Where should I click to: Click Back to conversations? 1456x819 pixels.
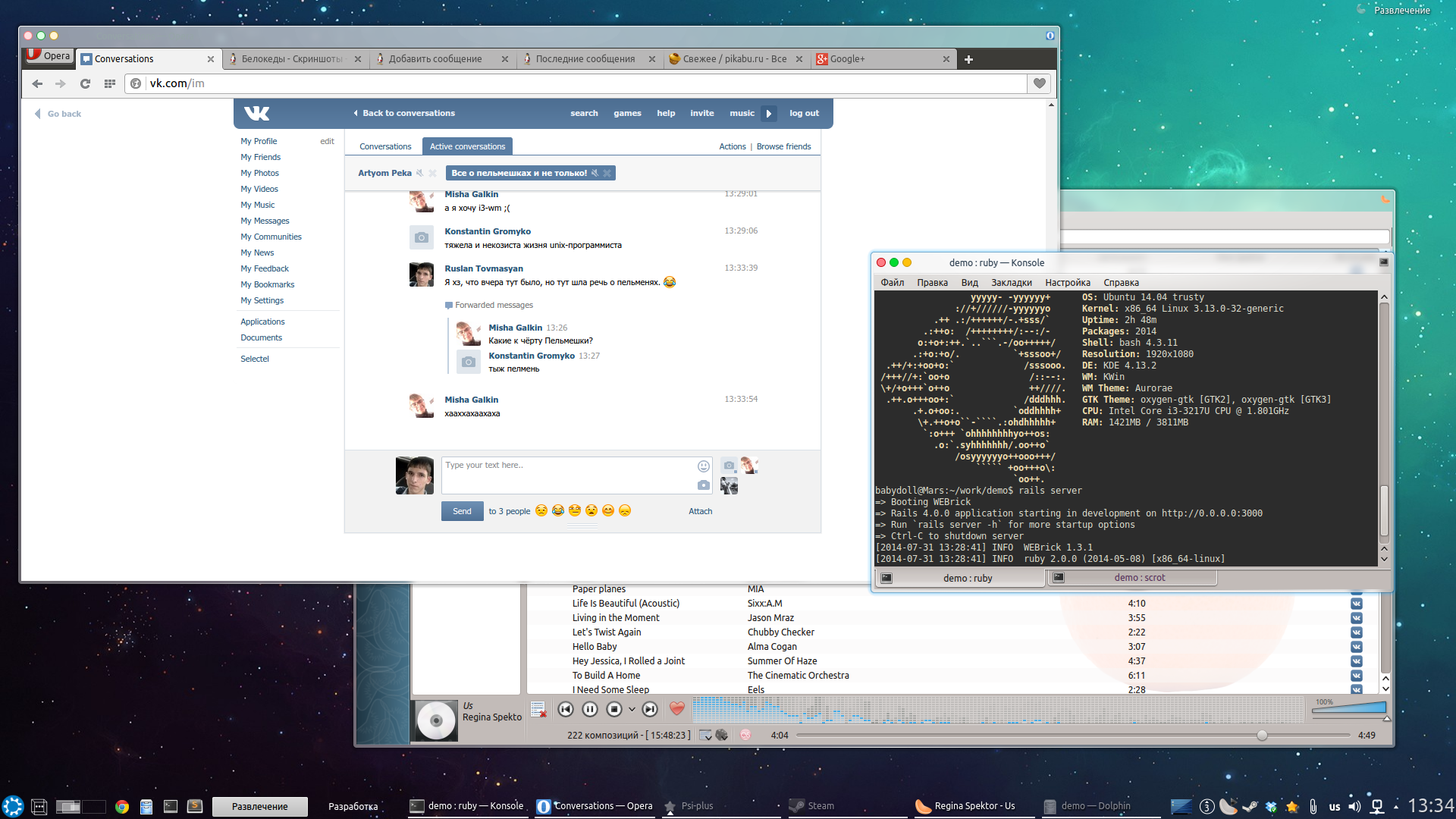(x=404, y=113)
